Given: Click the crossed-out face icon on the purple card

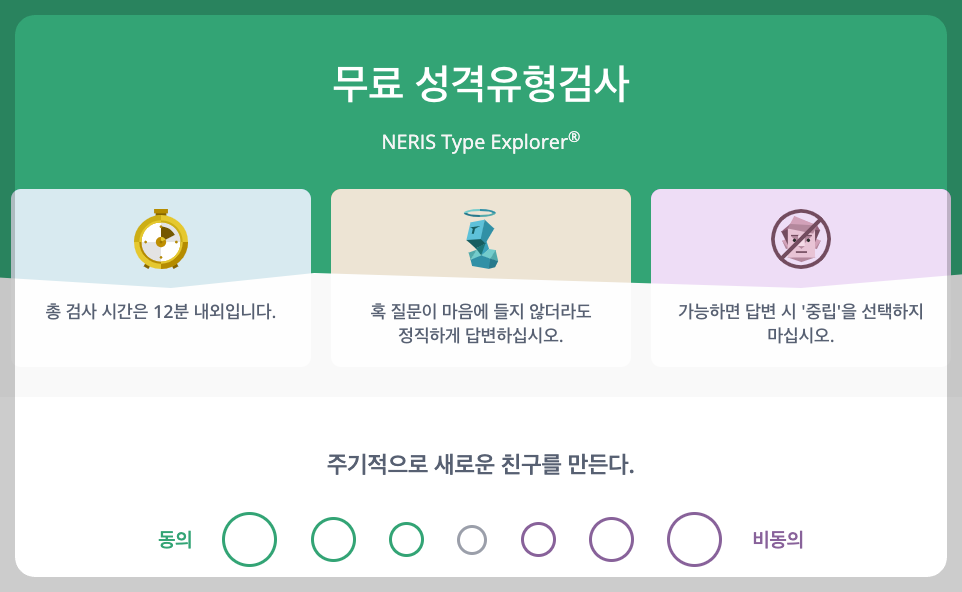Looking at the screenshot, I should click(x=800, y=238).
